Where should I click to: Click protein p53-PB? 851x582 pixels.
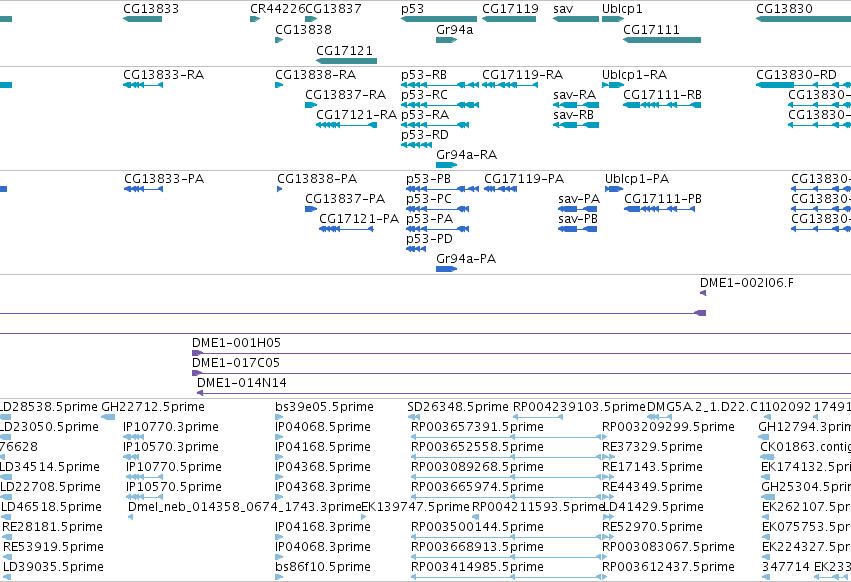coord(428,179)
